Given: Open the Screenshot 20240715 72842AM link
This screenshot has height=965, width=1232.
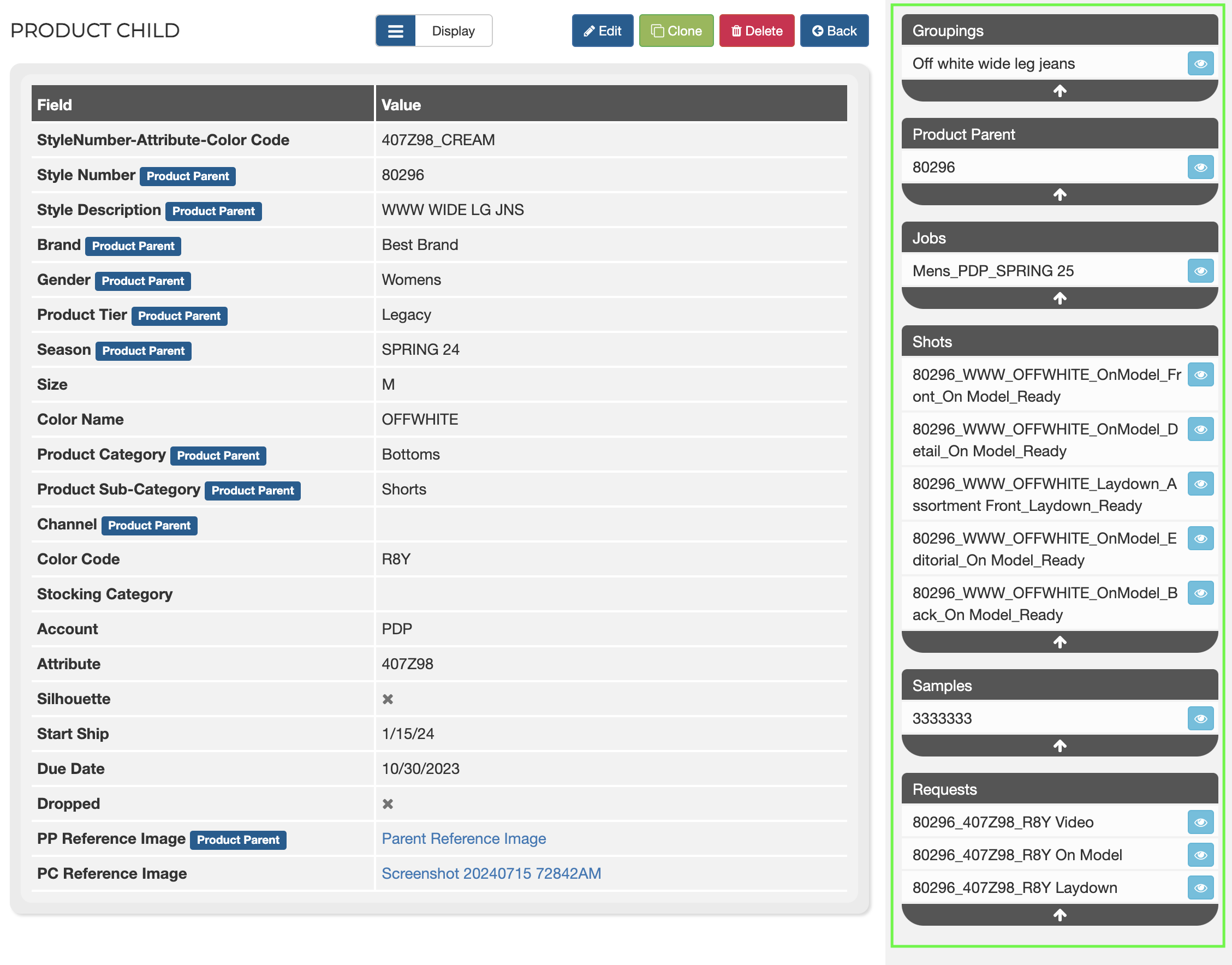Looking at the screenshot, I should point(491,873).
